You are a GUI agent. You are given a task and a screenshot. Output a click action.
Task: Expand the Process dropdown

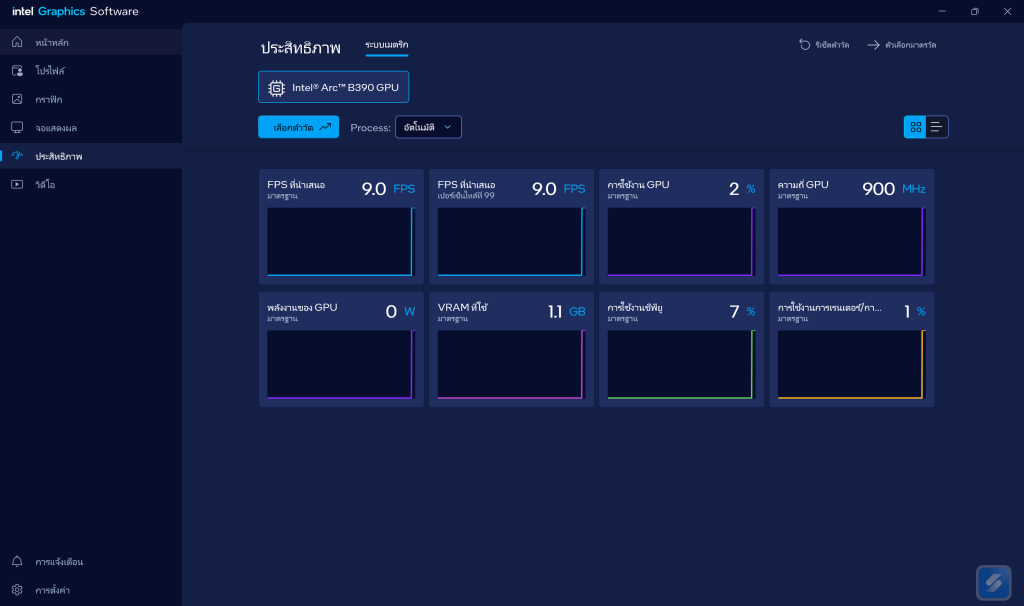click(x=428, y=127)
